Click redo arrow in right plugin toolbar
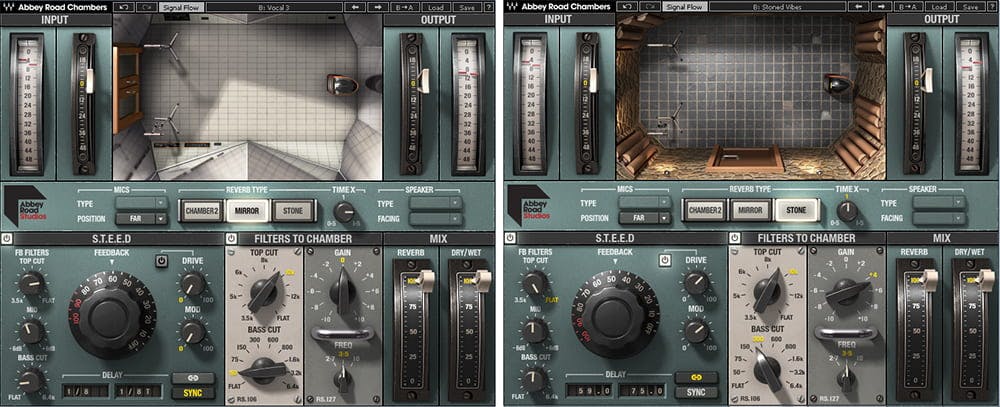Viewport: 1000px width, 407px height. coord(646,6)
